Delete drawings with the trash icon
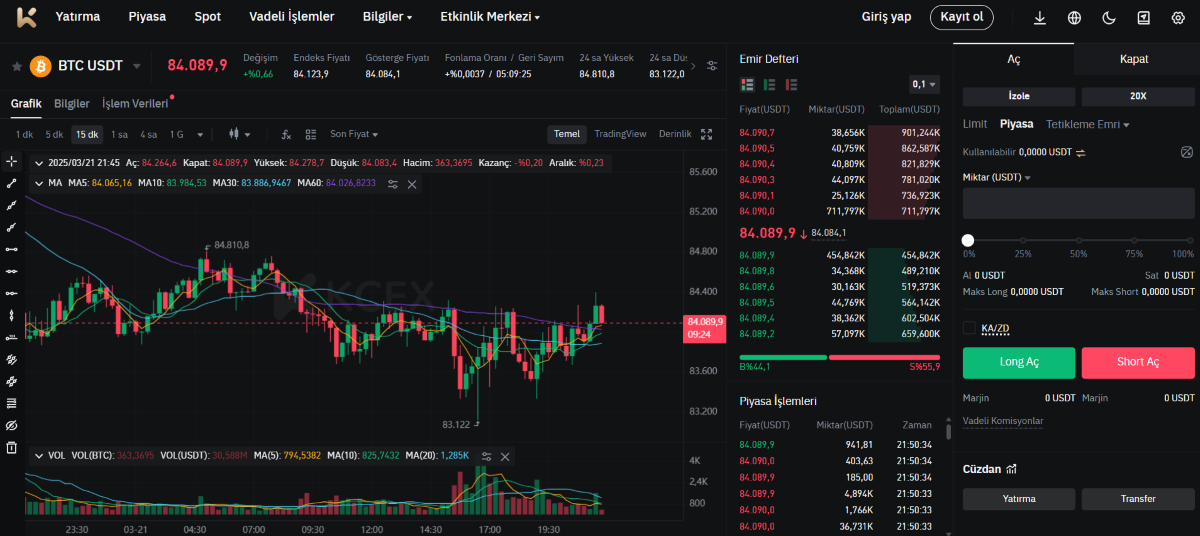1200x536 pixels. [x=12, y=447]
